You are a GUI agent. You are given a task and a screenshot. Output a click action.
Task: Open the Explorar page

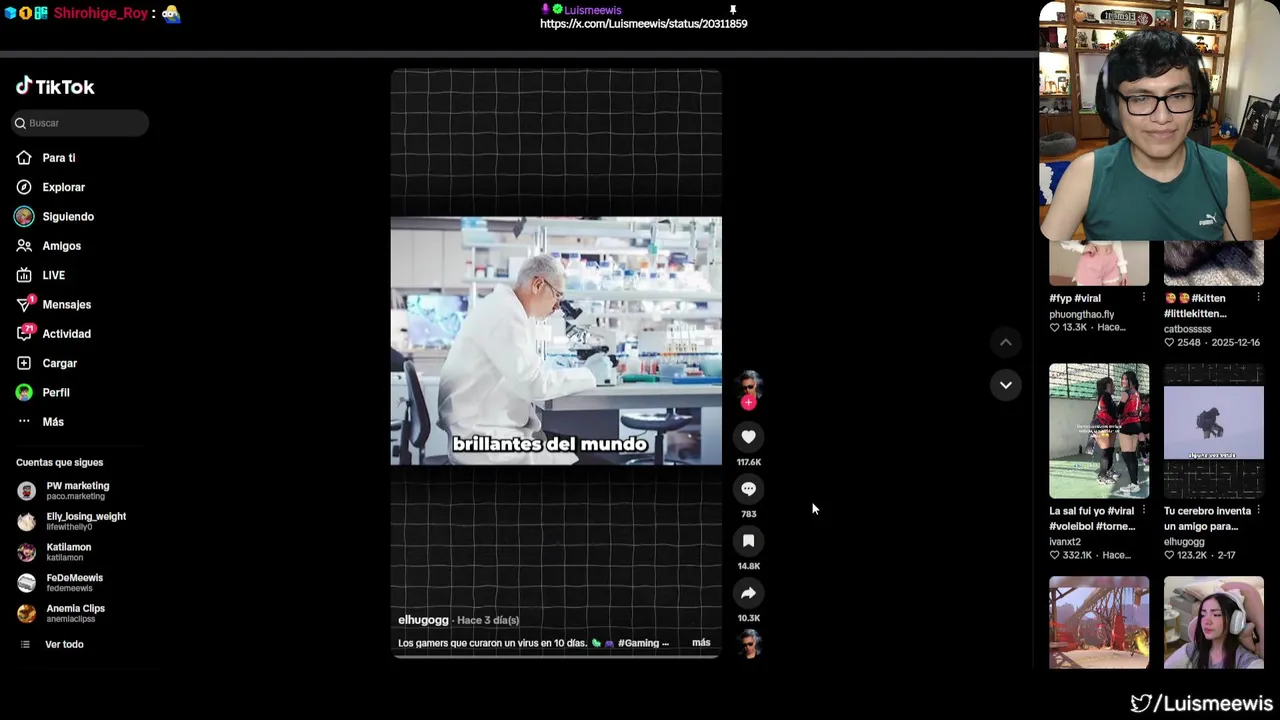click(x=64, y=187)
